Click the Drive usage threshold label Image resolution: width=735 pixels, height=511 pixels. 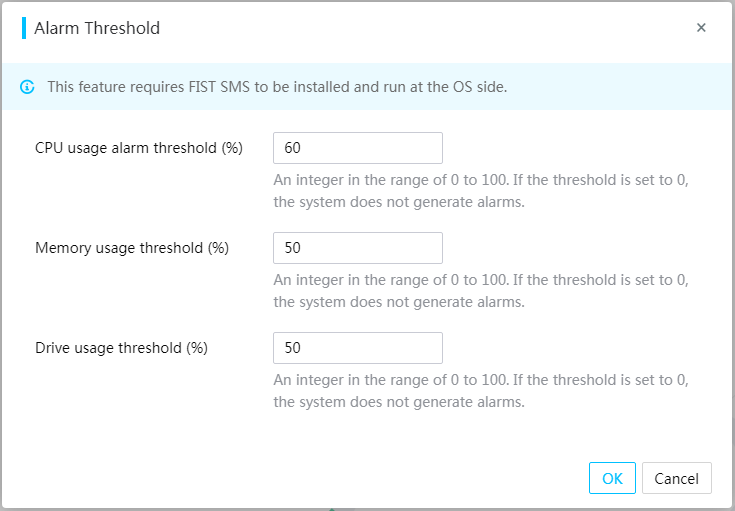coord(121,348)
